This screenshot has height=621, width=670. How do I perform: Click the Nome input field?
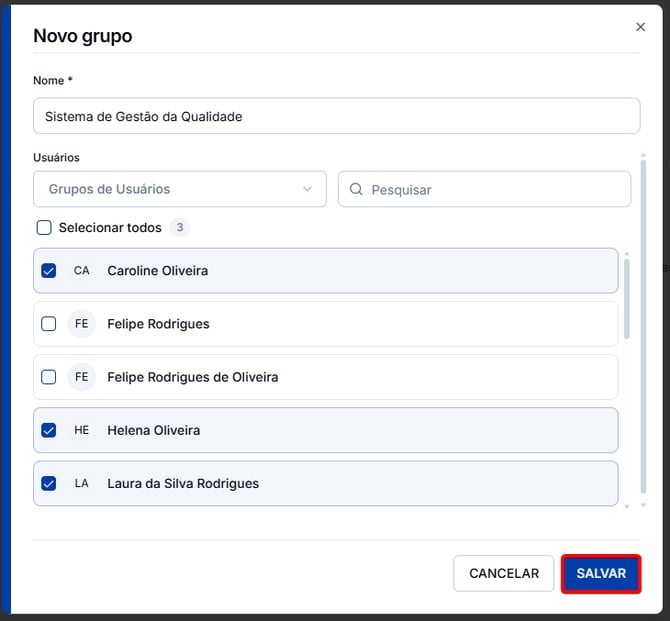point(336,116)
